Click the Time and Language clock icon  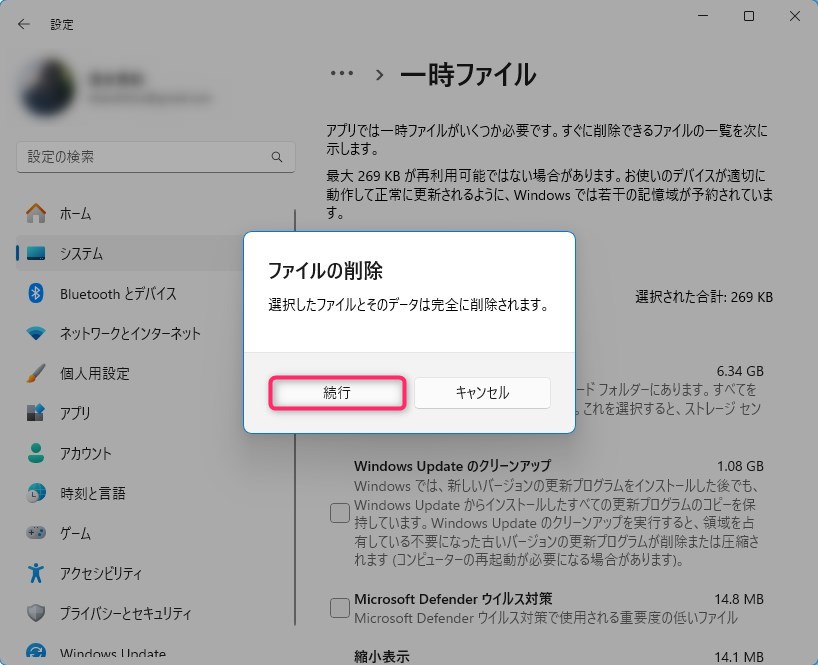36,493
